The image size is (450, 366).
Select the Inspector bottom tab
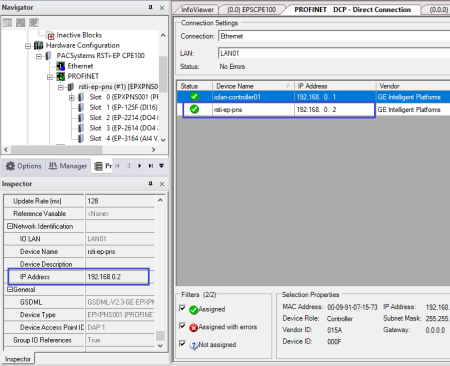[x=18, y=359]
